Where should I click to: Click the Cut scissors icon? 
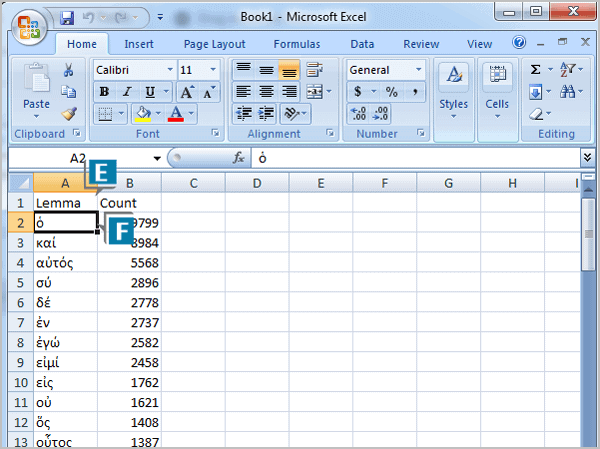[69, 70]
